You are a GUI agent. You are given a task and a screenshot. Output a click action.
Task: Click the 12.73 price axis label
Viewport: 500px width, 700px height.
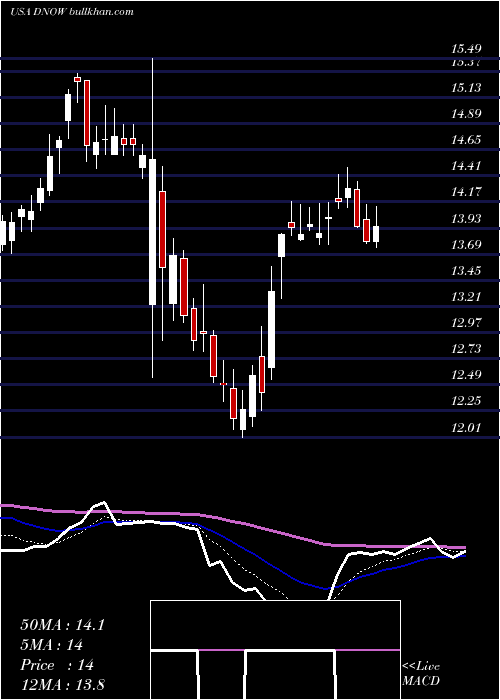coord(467,349)
